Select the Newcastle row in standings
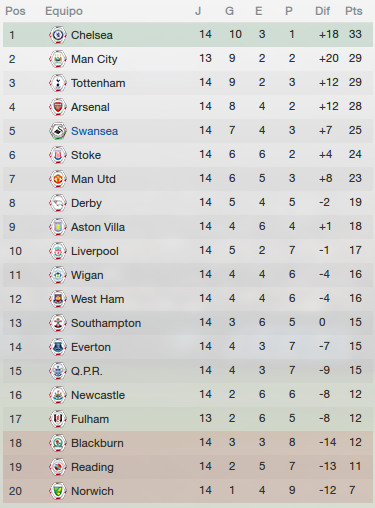The image size is (375, 508). [188, 395]
